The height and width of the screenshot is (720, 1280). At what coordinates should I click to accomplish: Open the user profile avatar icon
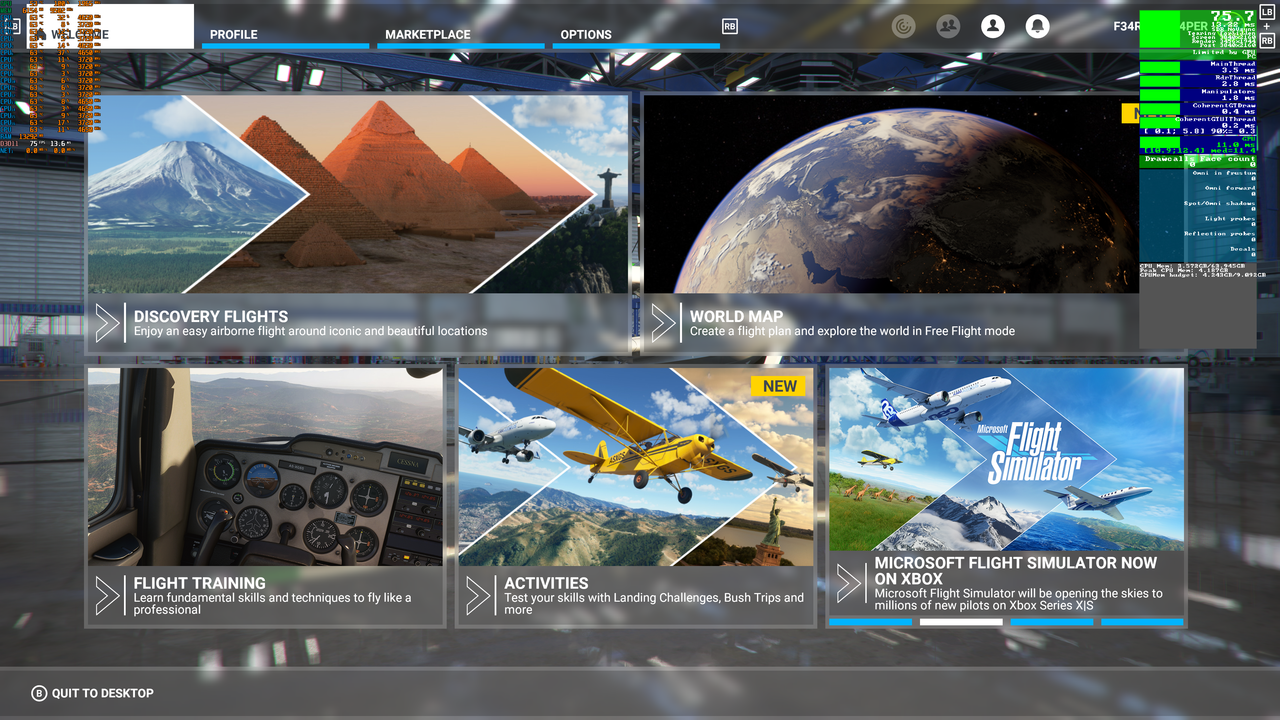993,26
